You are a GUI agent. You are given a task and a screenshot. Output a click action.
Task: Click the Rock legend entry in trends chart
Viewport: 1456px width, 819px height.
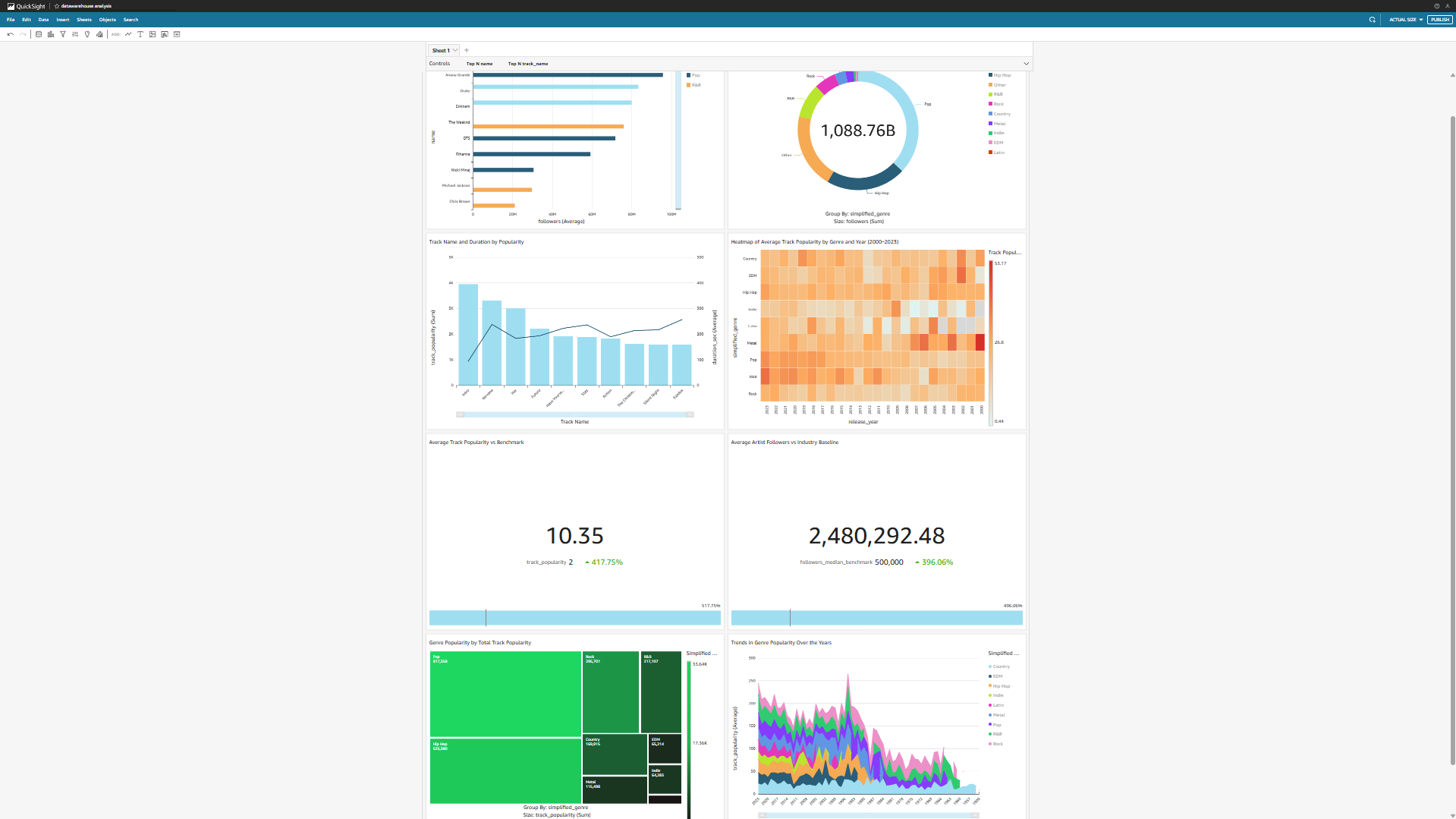[x=996, y=744]
